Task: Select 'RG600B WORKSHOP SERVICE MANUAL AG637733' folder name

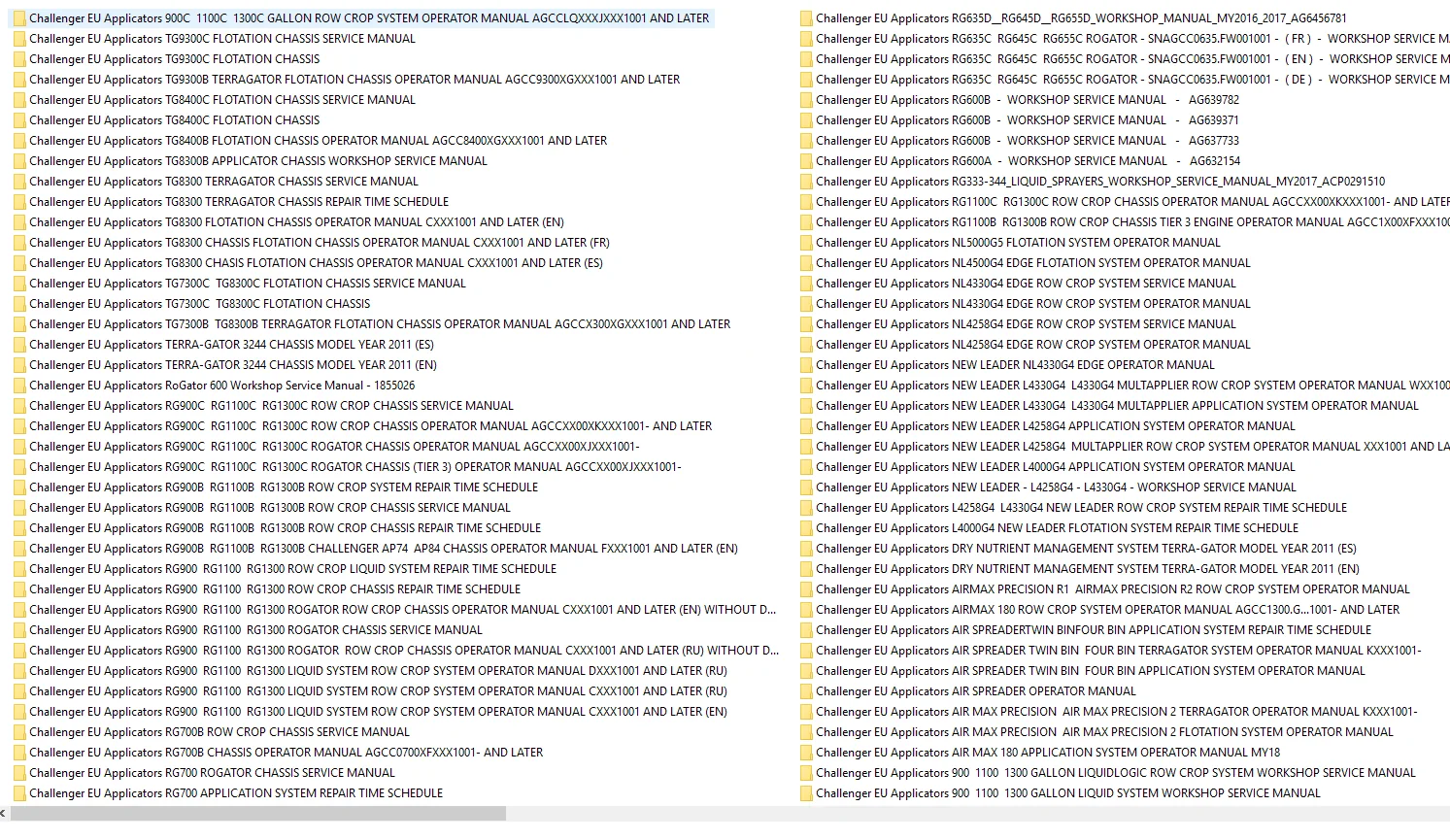Action: [1028, 141]
